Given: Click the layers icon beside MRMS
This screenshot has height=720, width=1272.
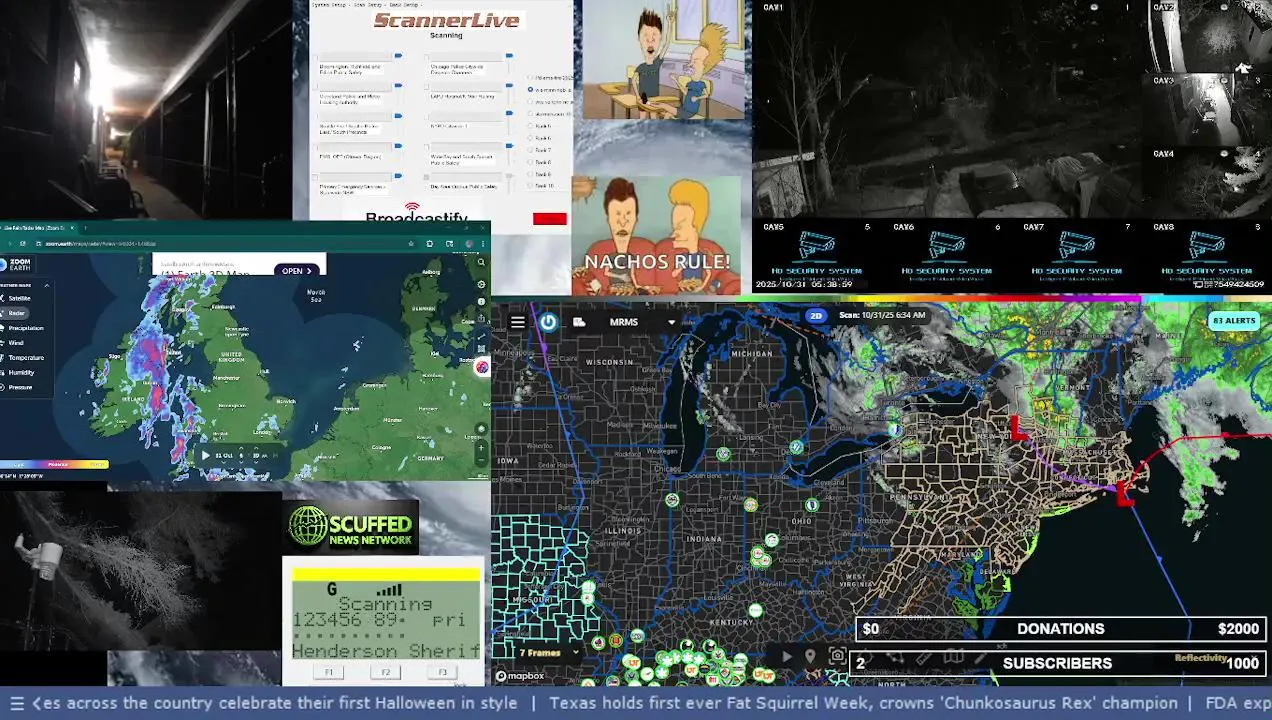Looking at the screenshot, I should (579, 322).
